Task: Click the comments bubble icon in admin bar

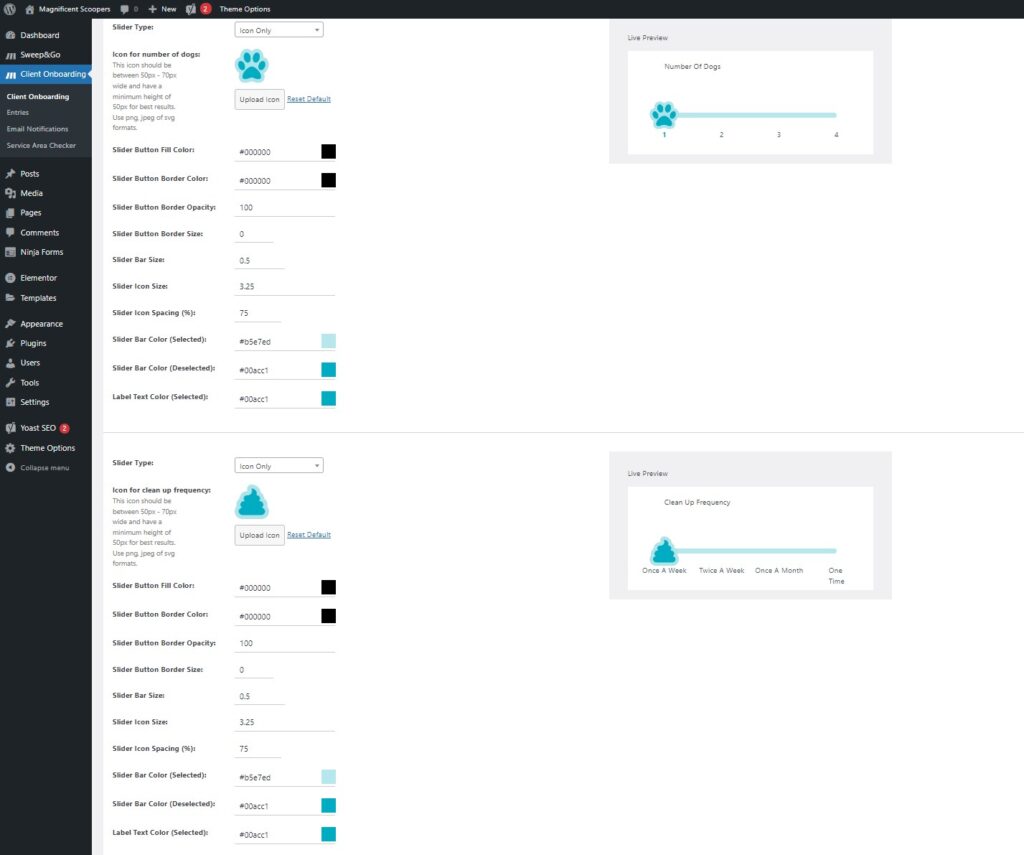Action: (x=124, y=9)
